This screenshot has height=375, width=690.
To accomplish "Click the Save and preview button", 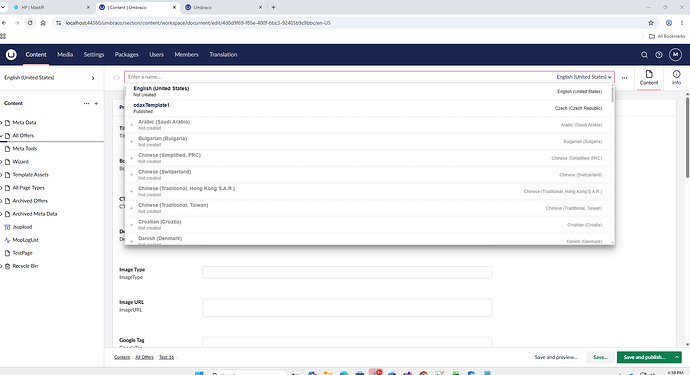I will pyautogui.click(x=556, y=357).
